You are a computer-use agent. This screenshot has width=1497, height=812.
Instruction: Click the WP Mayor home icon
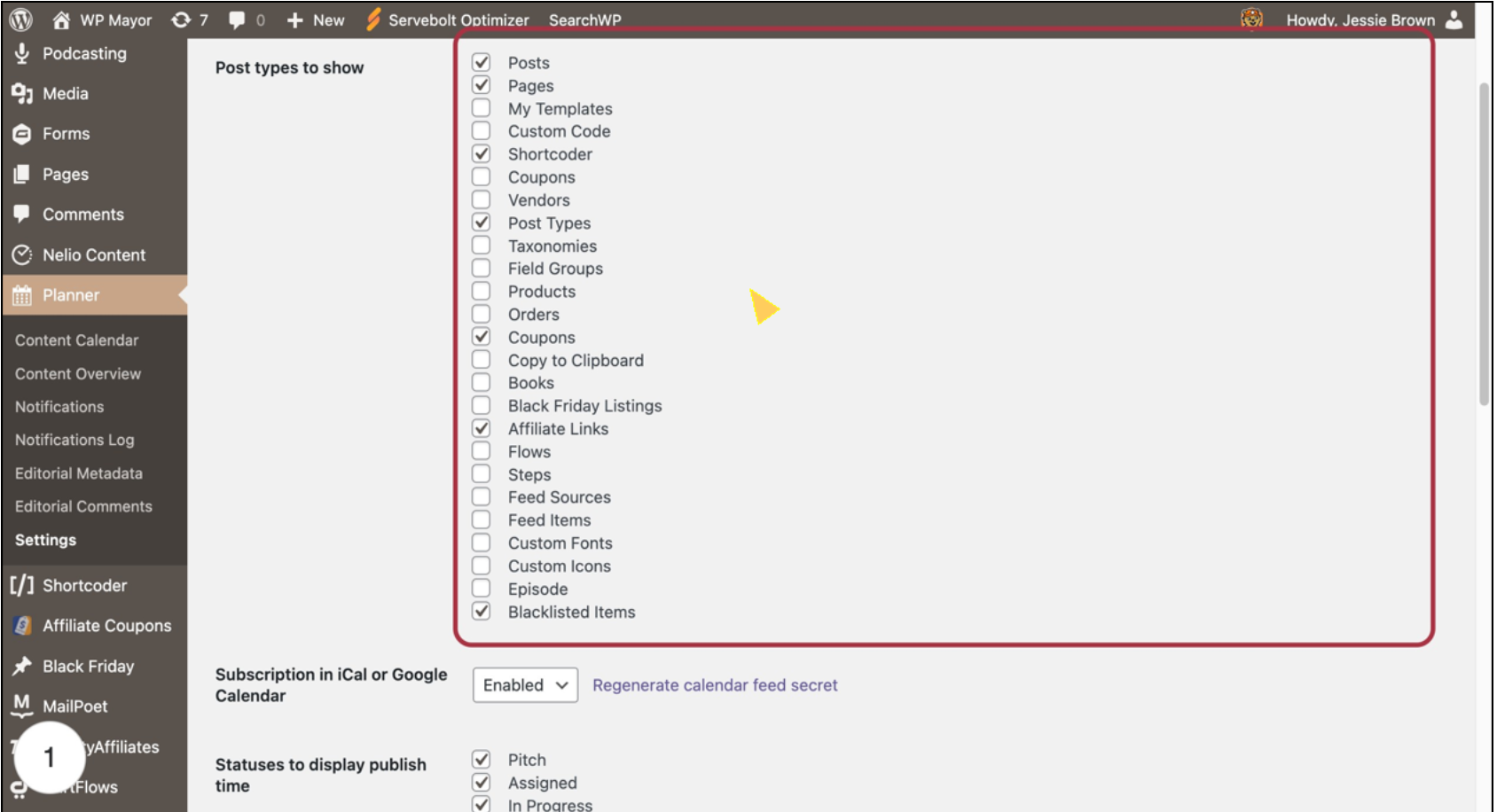(x=61, y=20)
